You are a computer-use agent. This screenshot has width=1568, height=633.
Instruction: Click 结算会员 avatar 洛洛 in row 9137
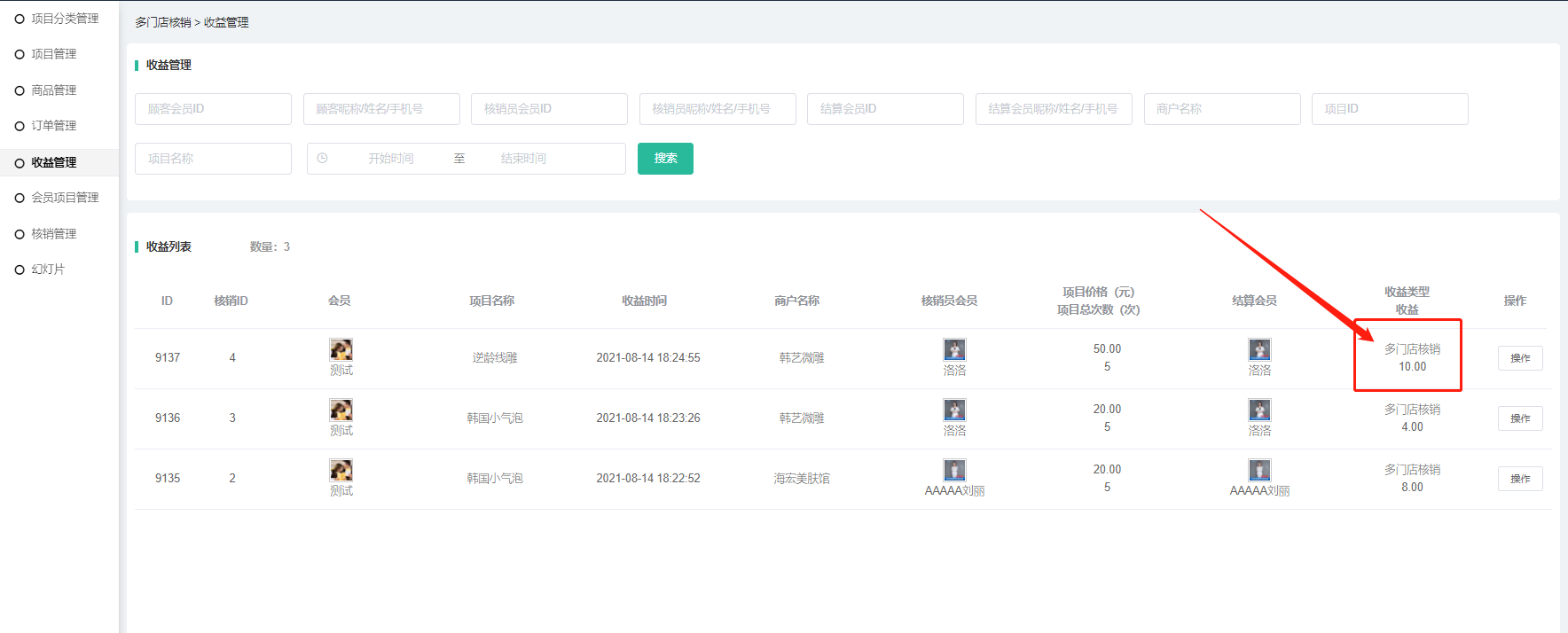(1259, 349)
